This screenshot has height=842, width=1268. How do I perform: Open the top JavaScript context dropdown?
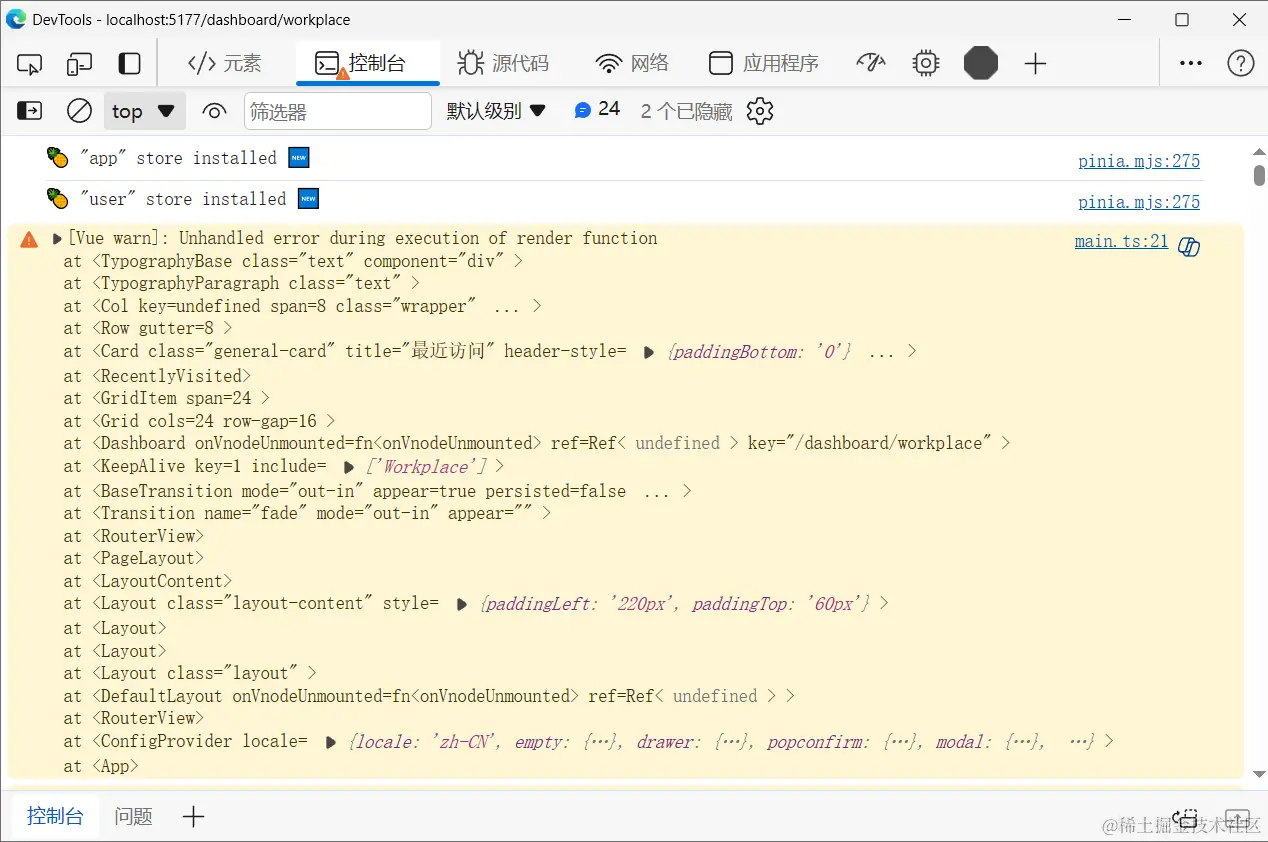point(144,111)
